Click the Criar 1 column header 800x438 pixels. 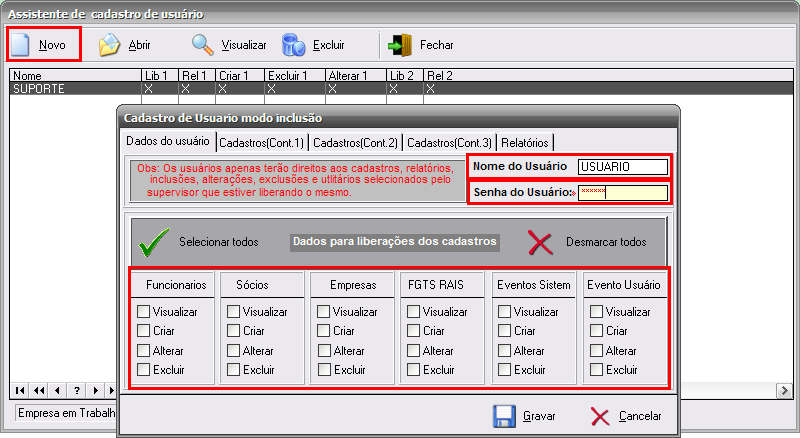pyautogui.click(x=240, y=76)
